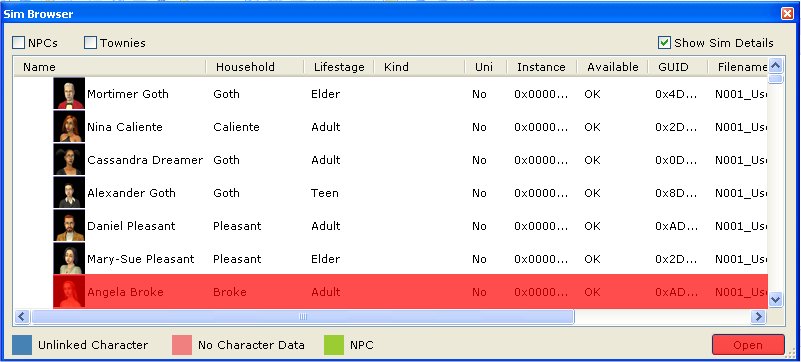The image size is (801, 362).
Task: Click Mortimer Goth's Elder lifestage cell
Action: (x=325, y=94)
